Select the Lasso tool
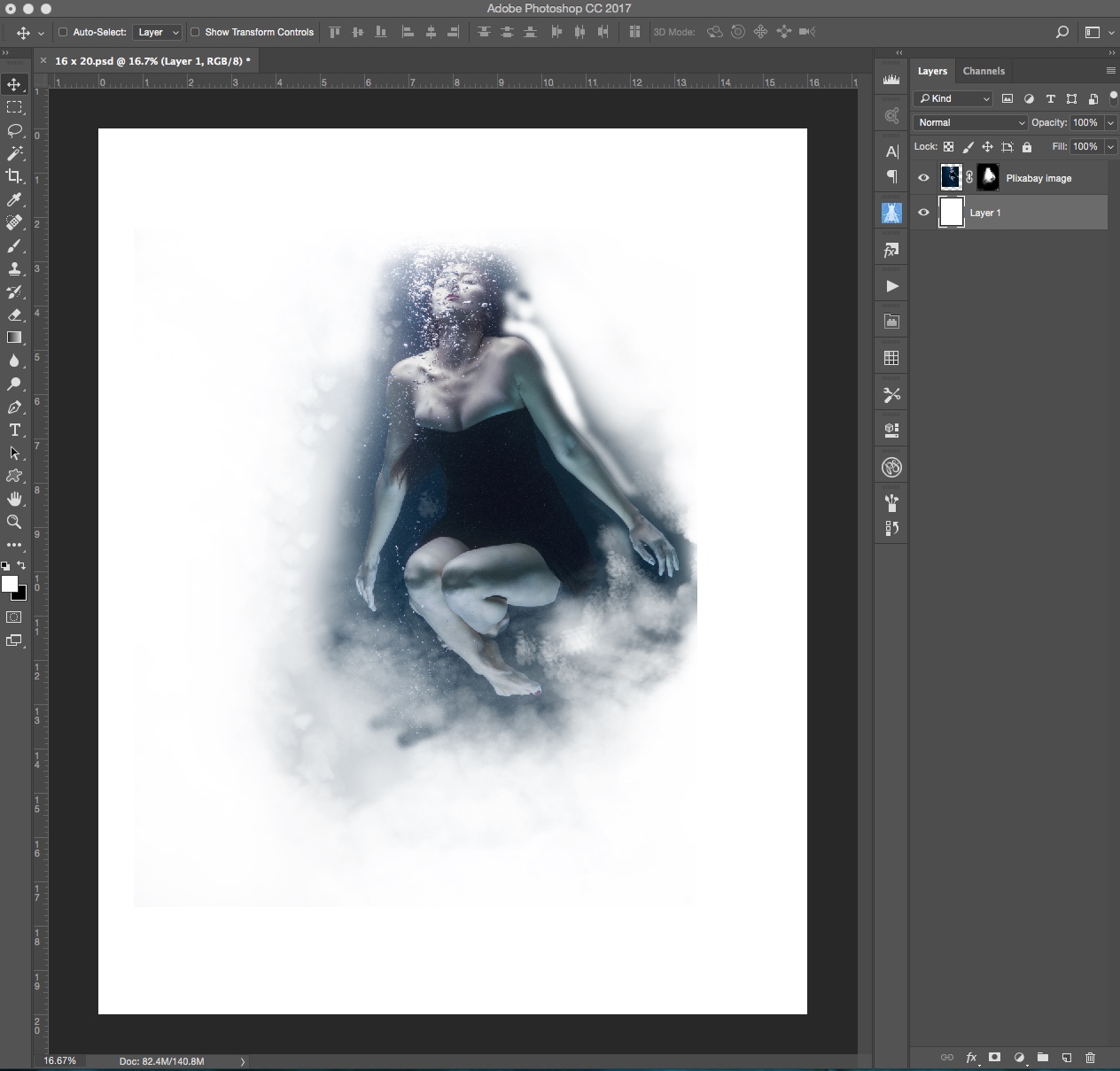The height and width of the screenshot is (1071, 1120). tap(14, 130)
